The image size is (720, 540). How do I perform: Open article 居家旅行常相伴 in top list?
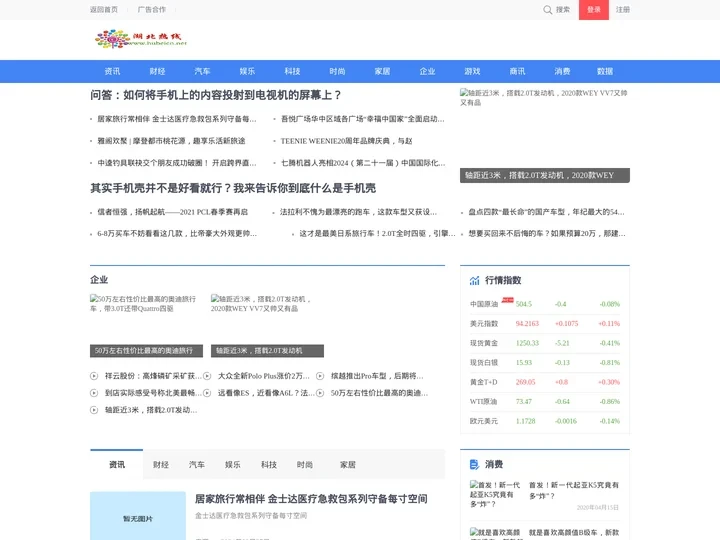coord(177,119)
